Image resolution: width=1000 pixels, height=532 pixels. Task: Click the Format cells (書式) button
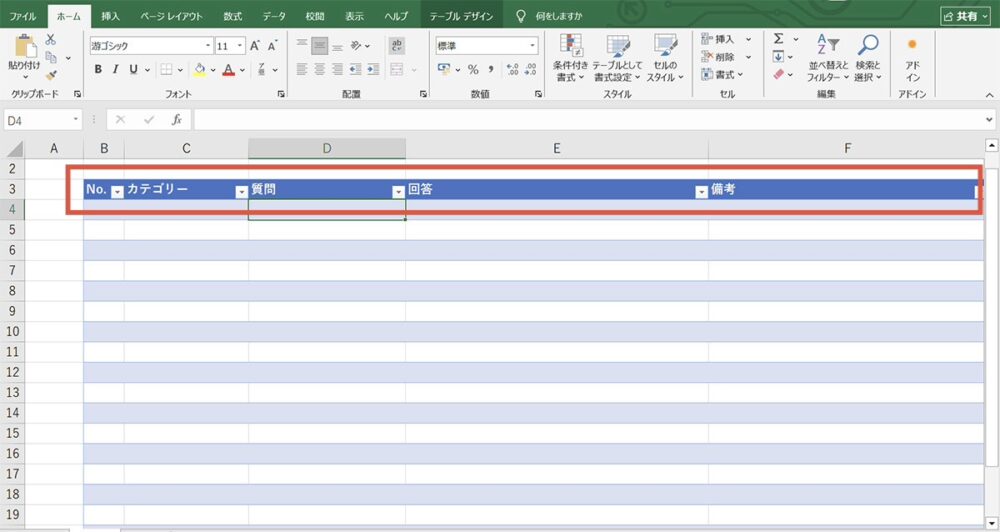tap(718, 75)
